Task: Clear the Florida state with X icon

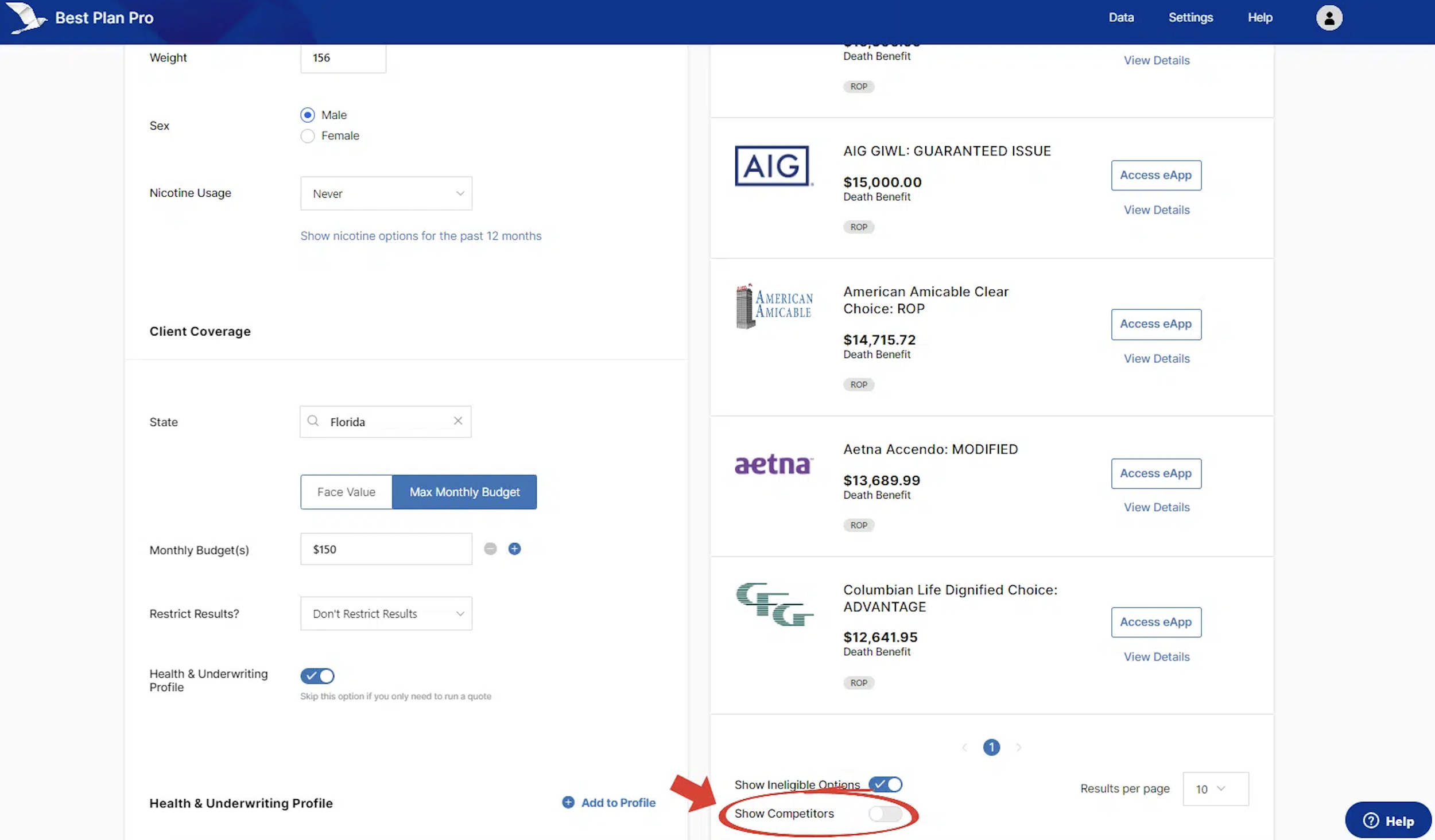Action: [x=458, y=421]
